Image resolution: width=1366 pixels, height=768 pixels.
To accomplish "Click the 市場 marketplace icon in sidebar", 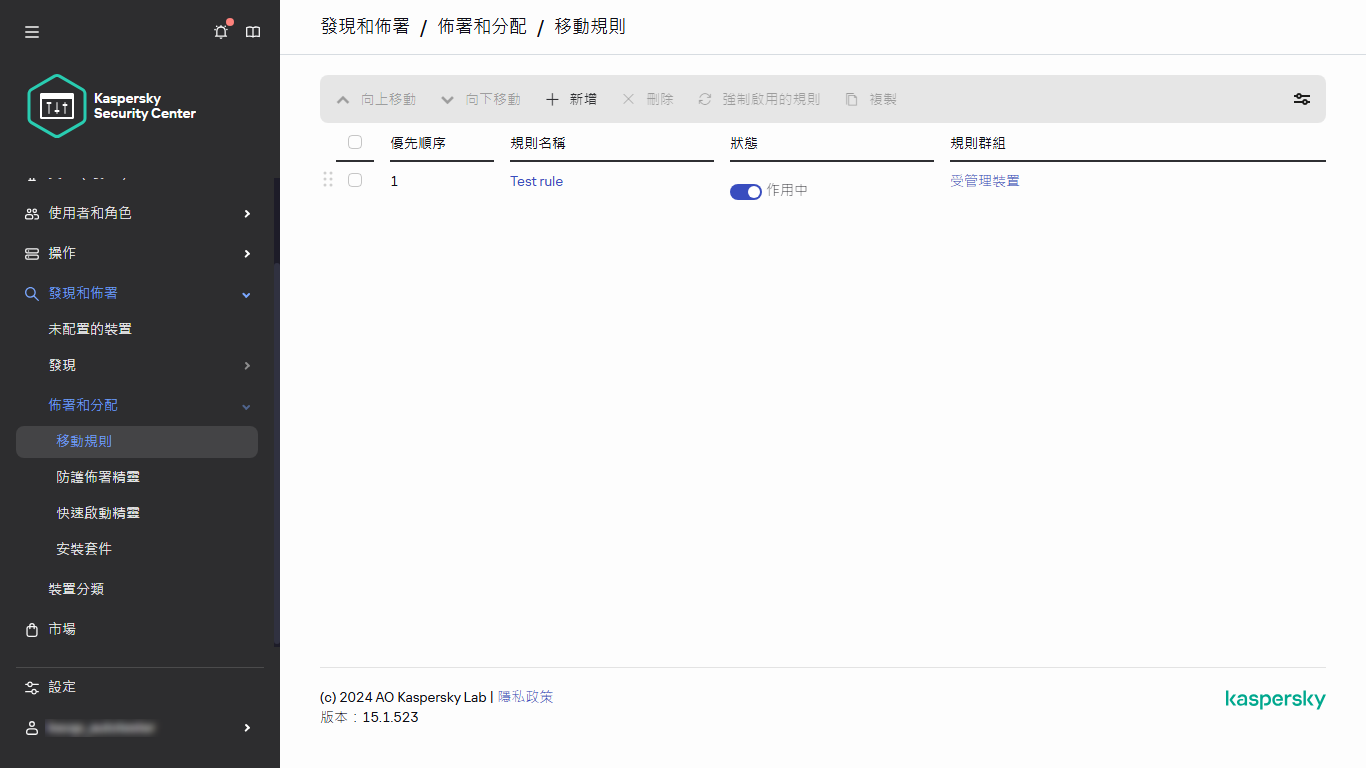I will pyautogui.click(x=31, y=629).
